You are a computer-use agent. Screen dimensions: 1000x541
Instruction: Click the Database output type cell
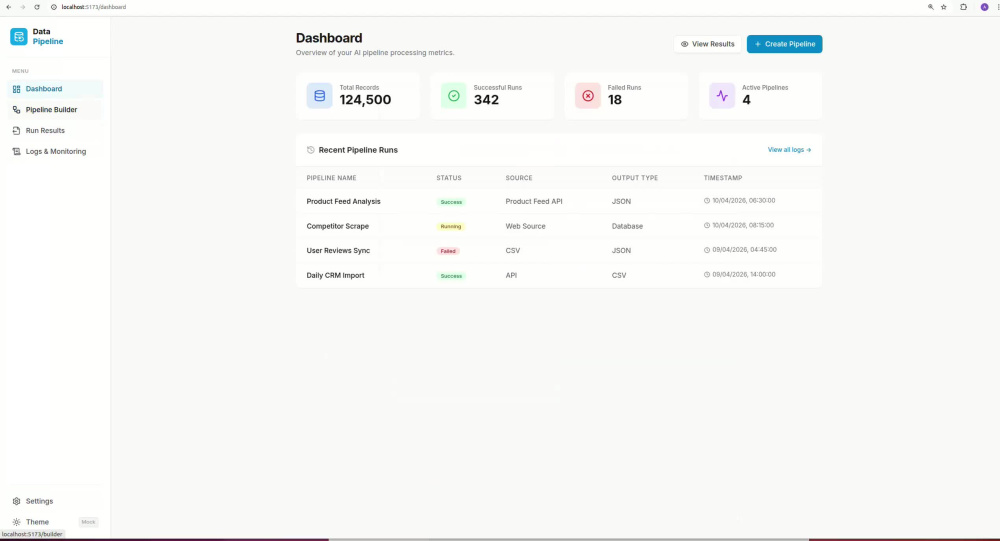pyautogui.click(x=627, y=226)
